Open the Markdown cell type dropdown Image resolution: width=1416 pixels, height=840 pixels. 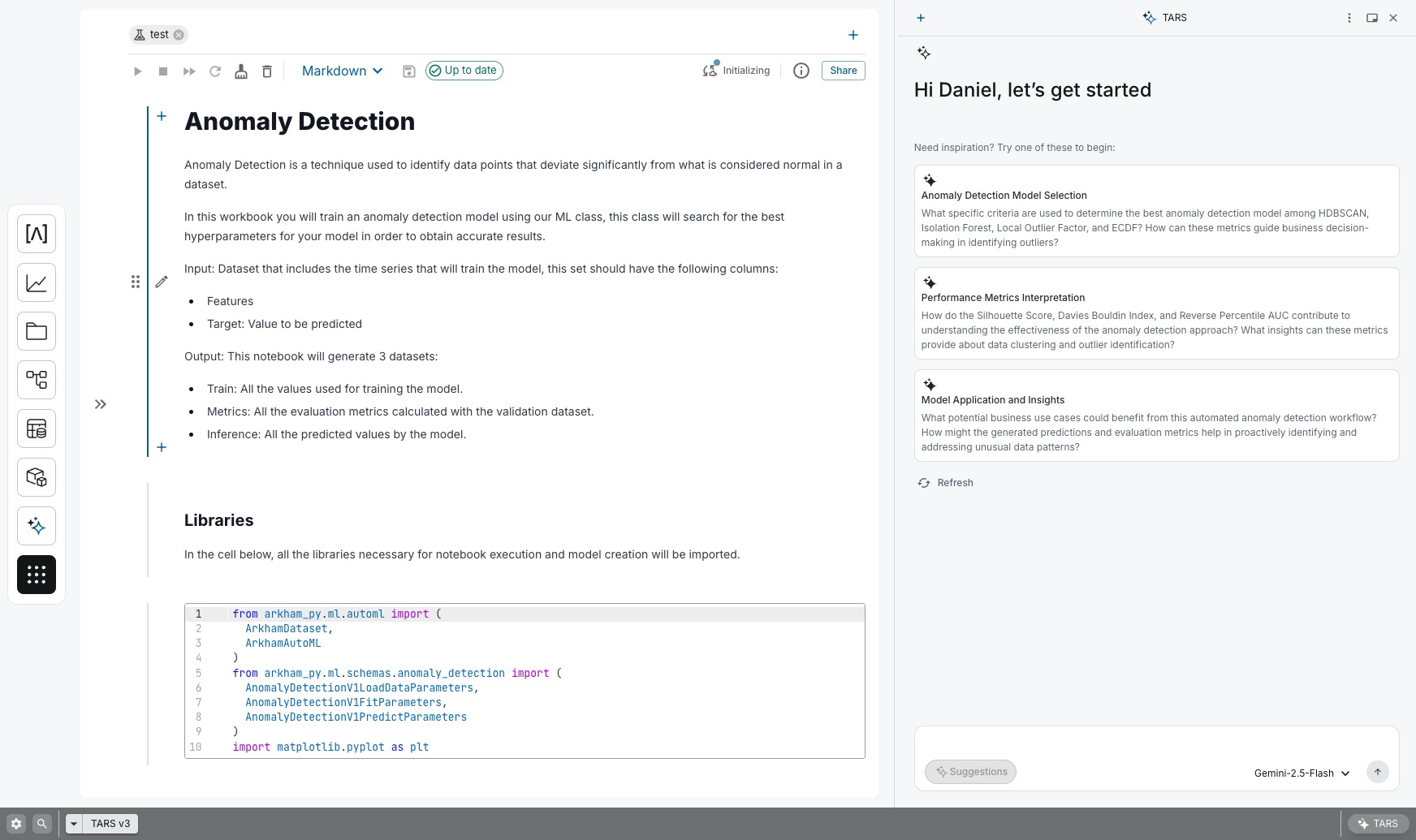pyautogui.click(x=342, y=71)
